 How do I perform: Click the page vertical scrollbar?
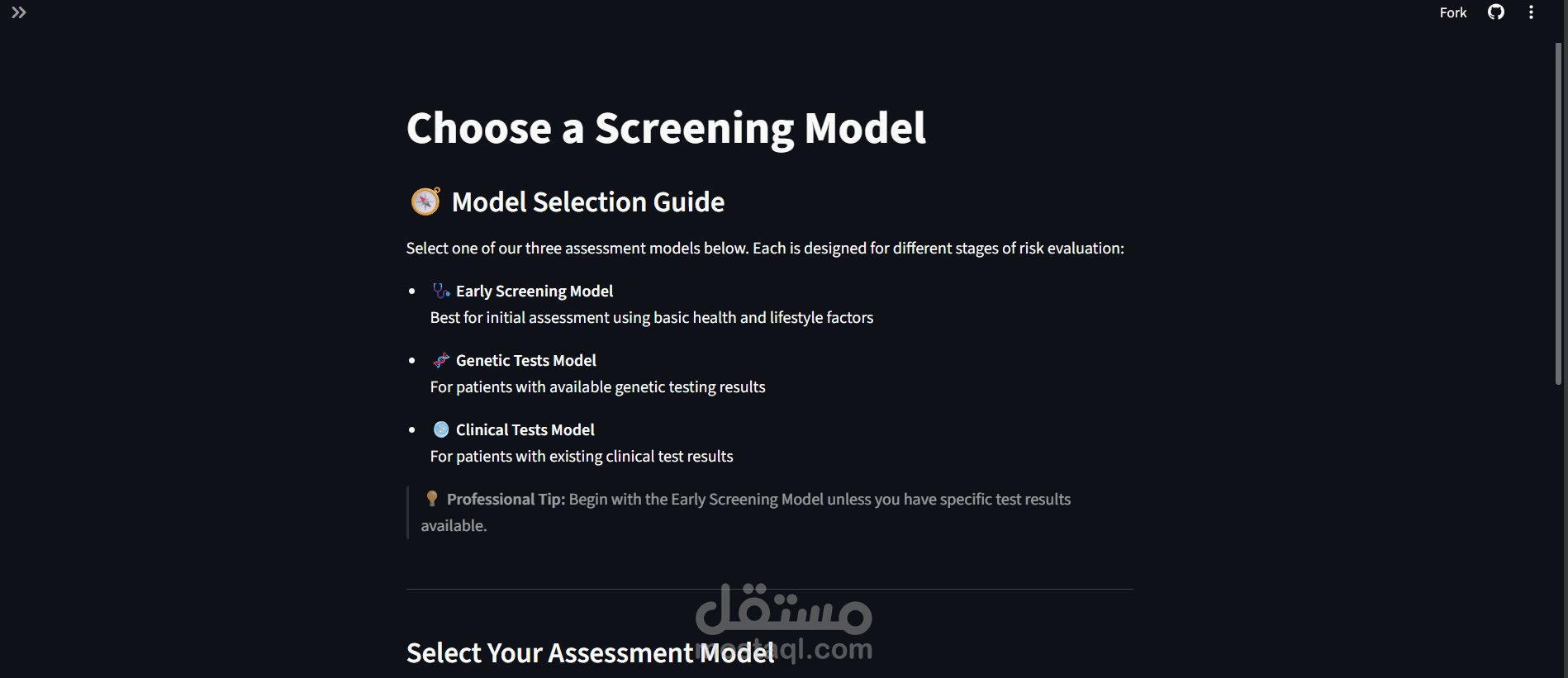coord(1559,213)
